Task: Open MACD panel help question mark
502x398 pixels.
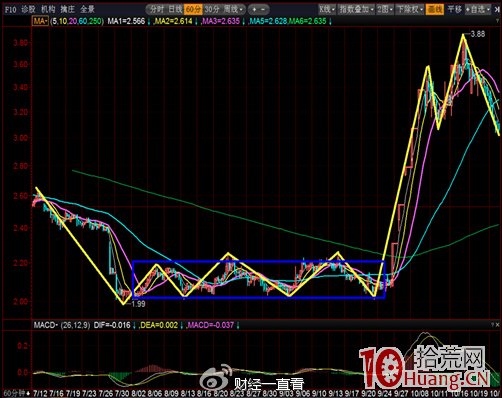Action: pos(492,324)
